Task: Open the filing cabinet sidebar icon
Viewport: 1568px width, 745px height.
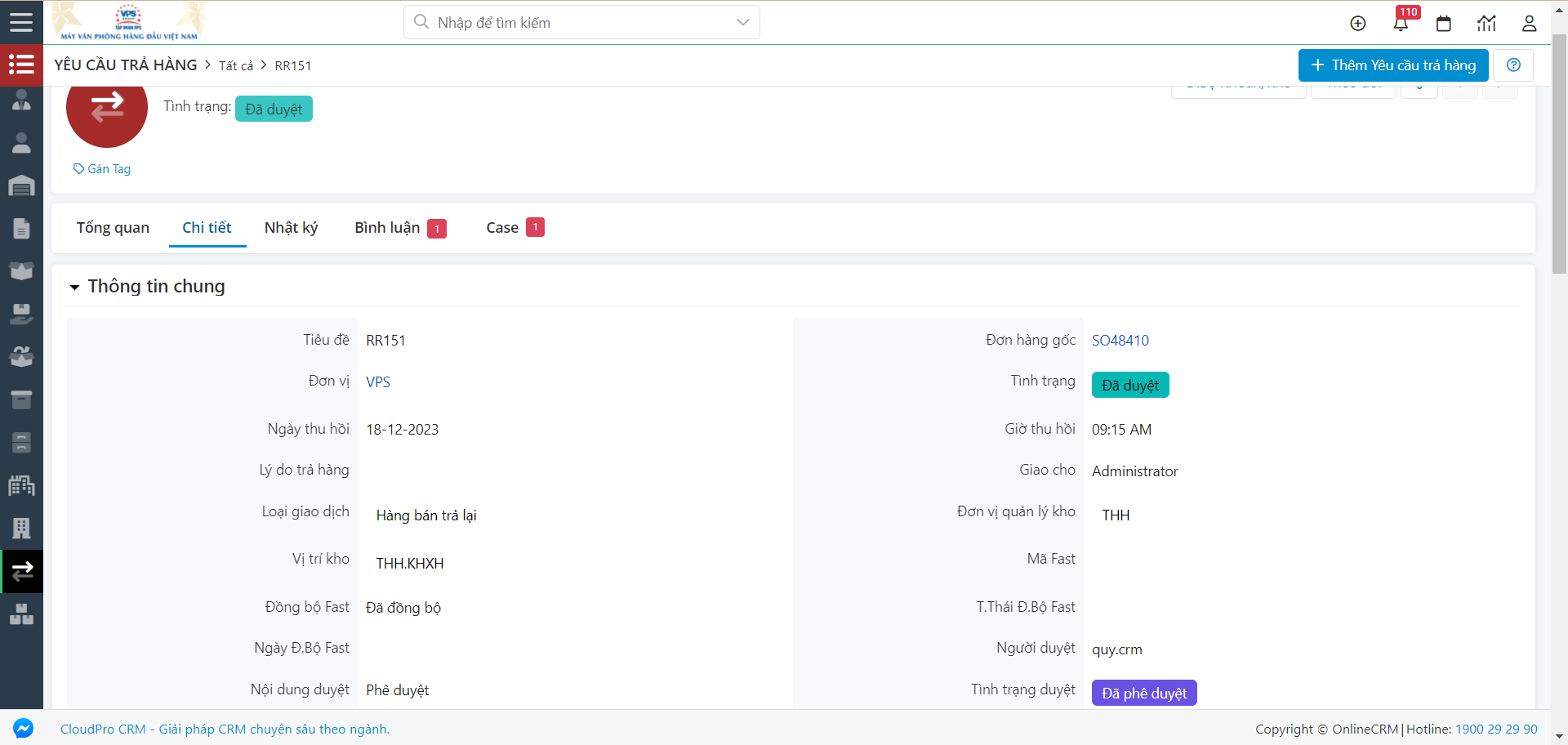Action: coord(21,442)
